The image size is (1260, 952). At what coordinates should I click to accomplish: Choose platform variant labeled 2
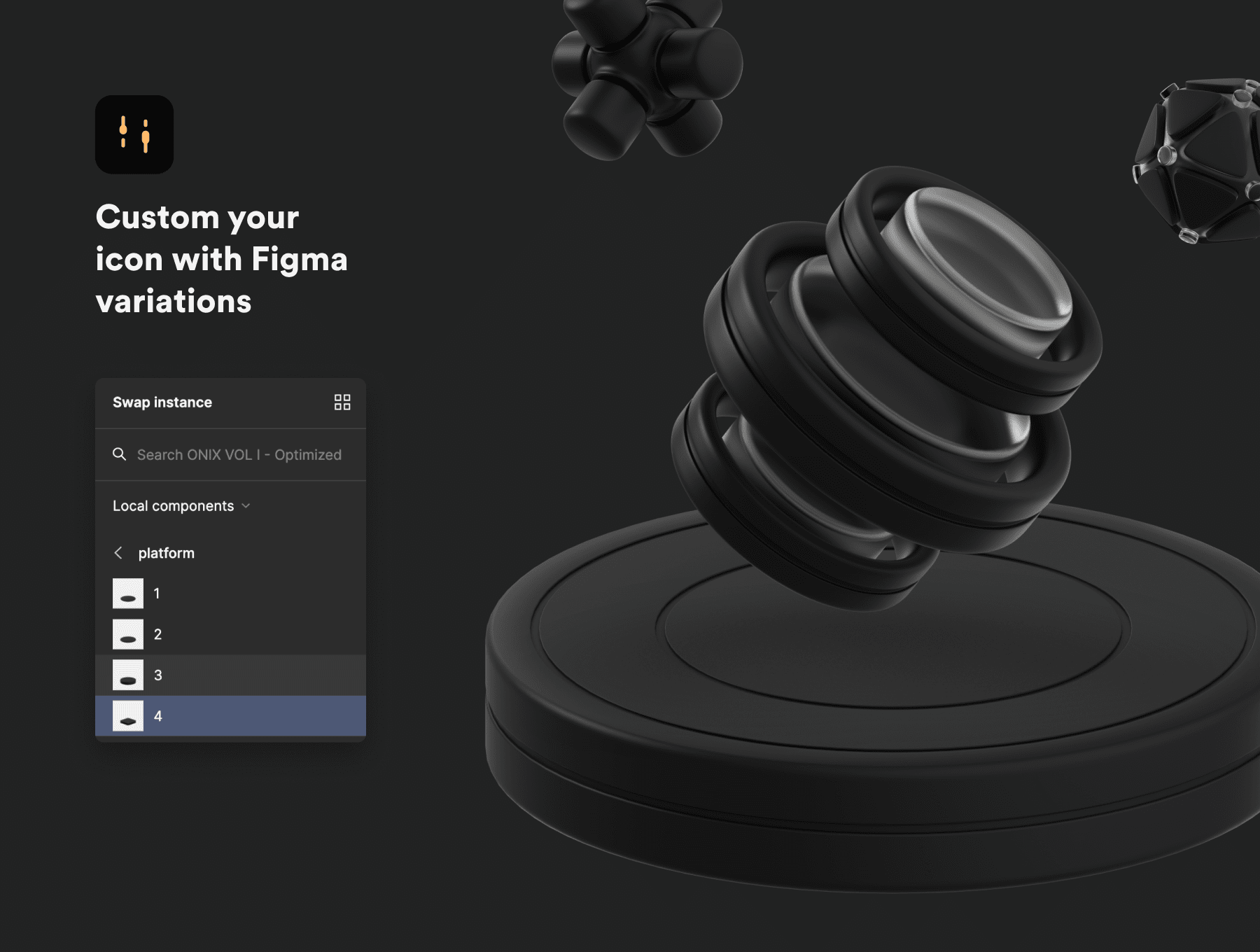point(230,634)
